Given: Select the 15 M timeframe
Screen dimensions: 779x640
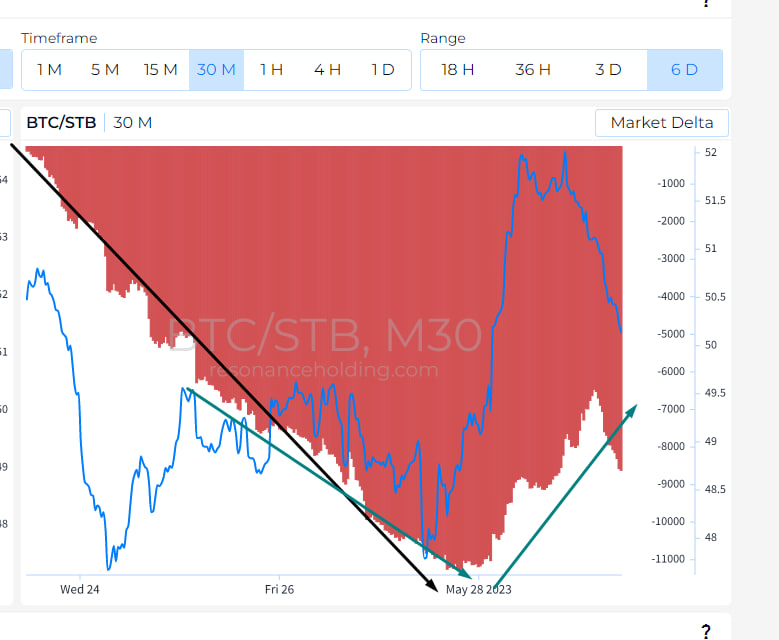Looking at the screenshot, I should point(161,70).
